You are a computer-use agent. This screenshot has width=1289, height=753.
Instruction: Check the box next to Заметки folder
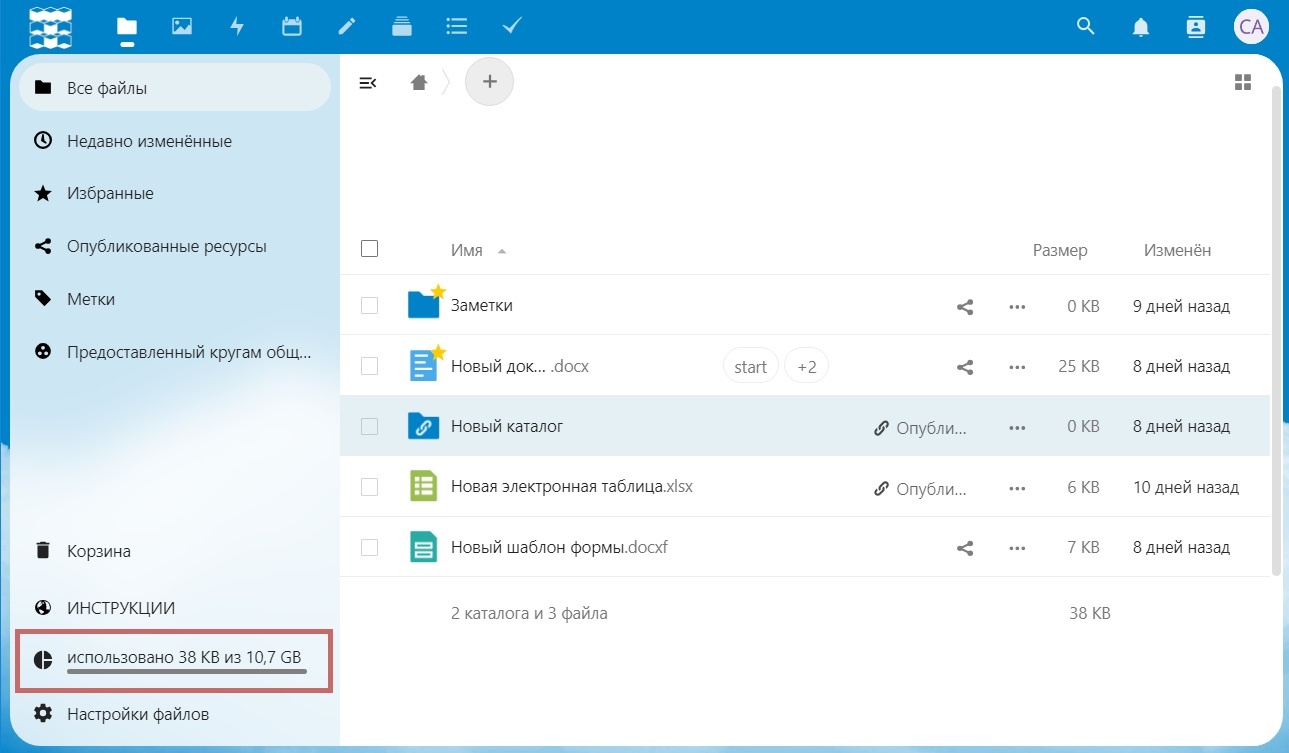(369, 305)
